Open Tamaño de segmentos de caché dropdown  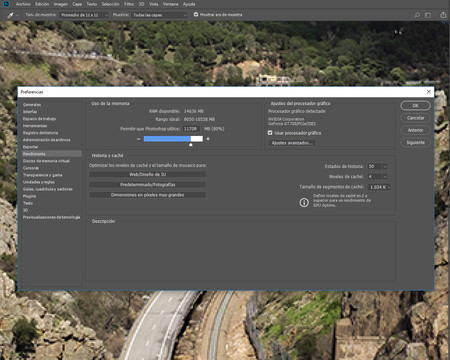coord(379,187)
